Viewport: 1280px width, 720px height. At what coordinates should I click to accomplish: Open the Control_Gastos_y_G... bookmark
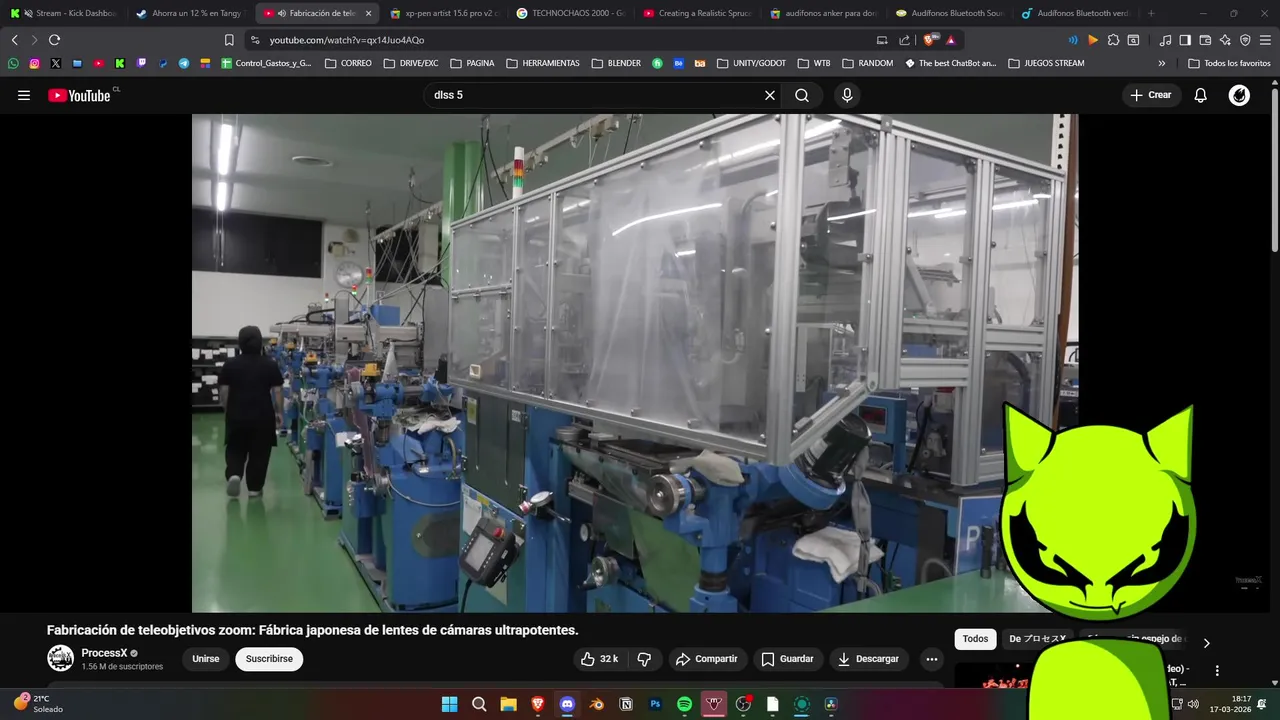coord(267,63)
